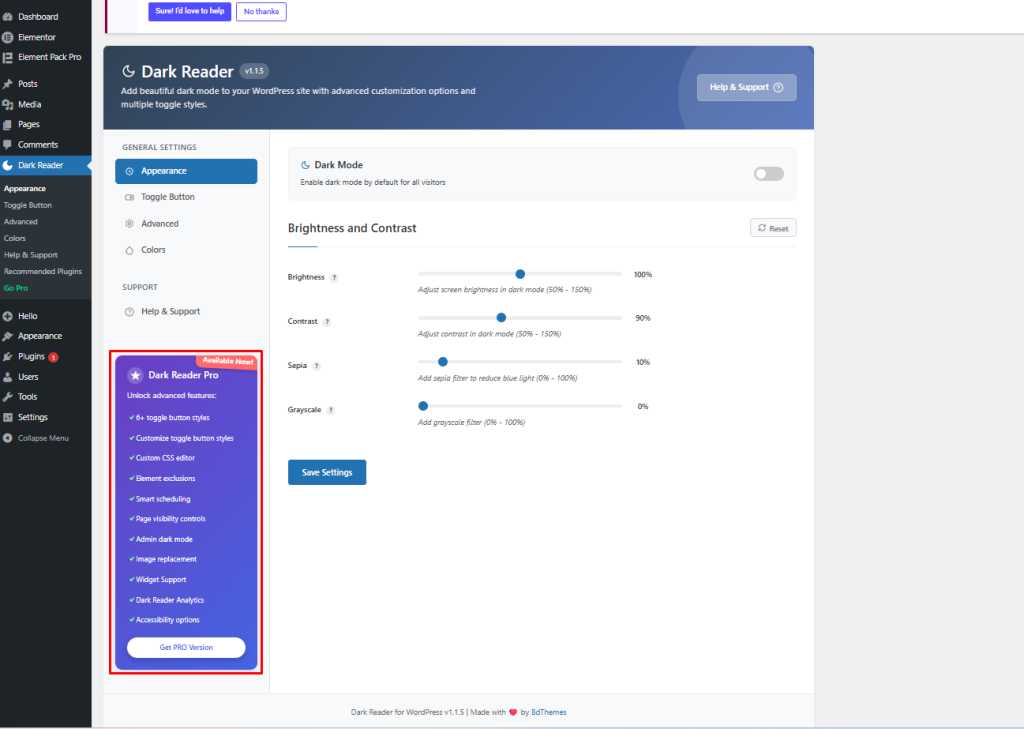Open Advanced in Dark Reader submenu
This screenshot has width=1024, height=729.
[21, 222]
